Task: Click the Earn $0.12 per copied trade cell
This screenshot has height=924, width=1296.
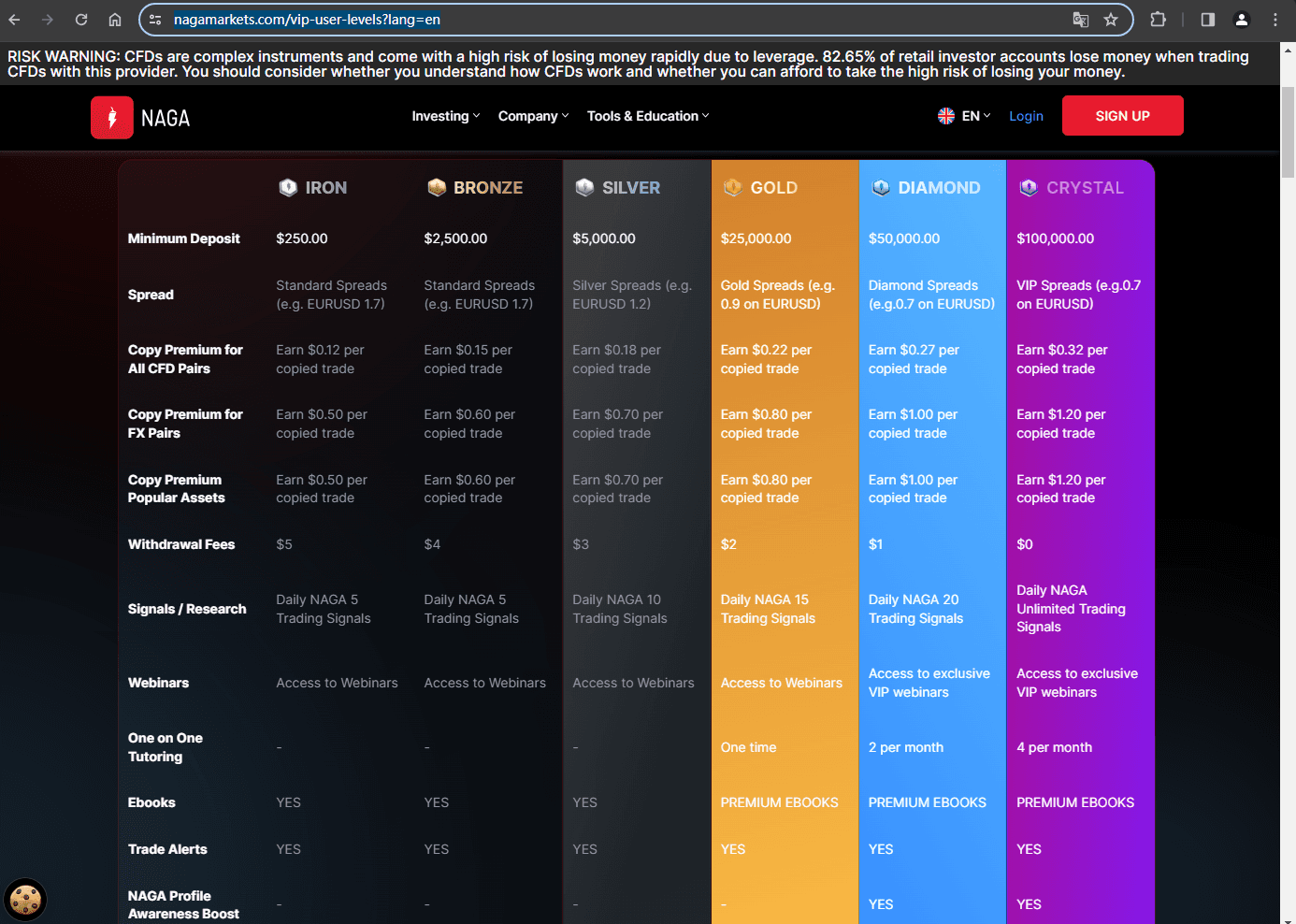Action: click(x=320, y=359)
